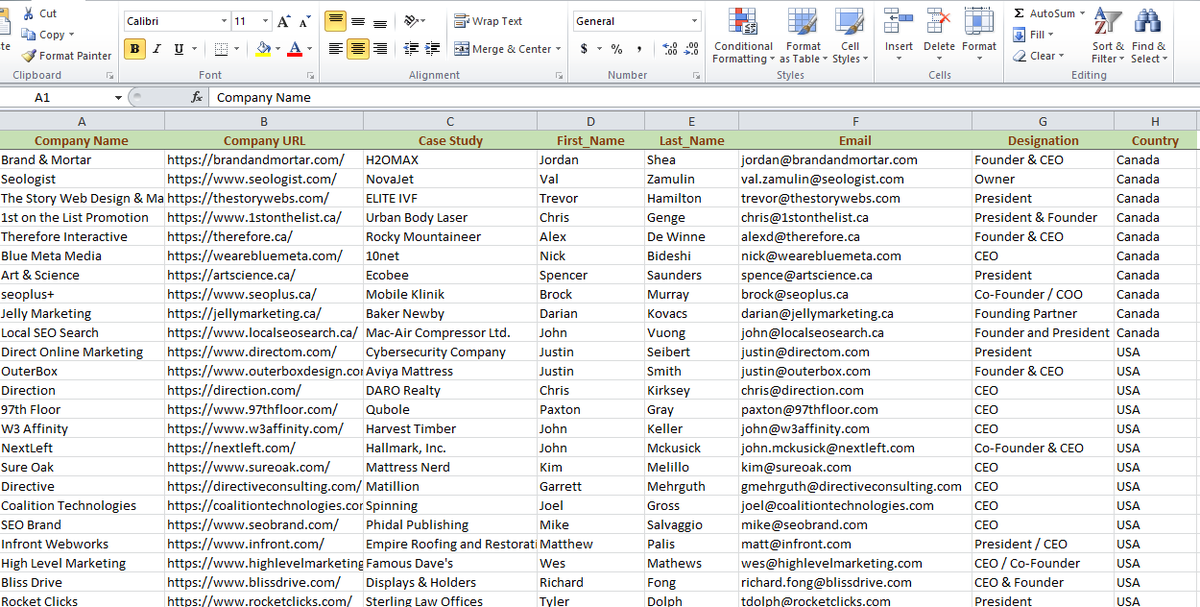Click the Cut scissors icon
1200x607 pixels.
pyautogui.click(x=27, y=13)
